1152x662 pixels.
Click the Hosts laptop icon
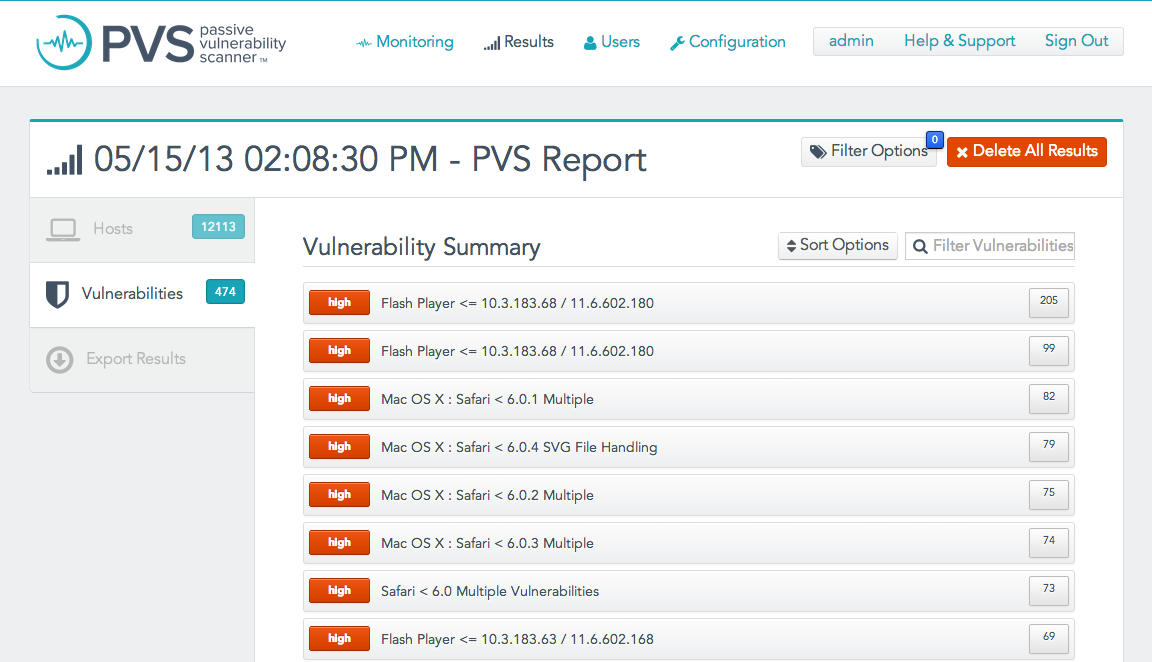tap(63, 230)
